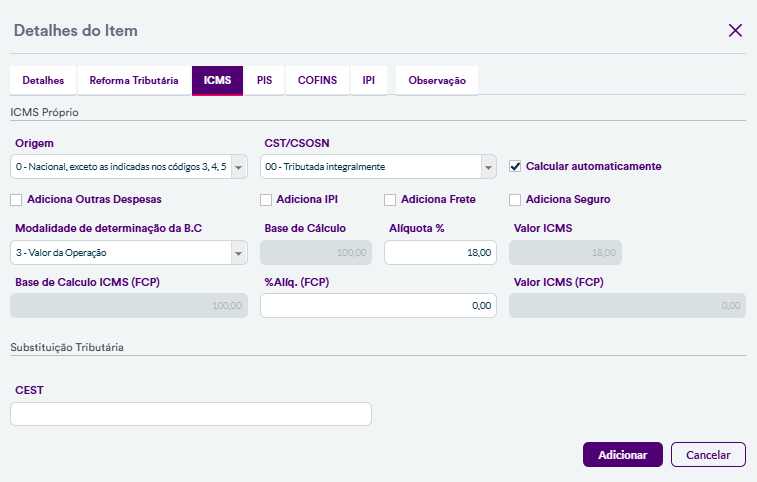
Task: Focus the %Alíq. (FCP) field
Action: (378, 306)
